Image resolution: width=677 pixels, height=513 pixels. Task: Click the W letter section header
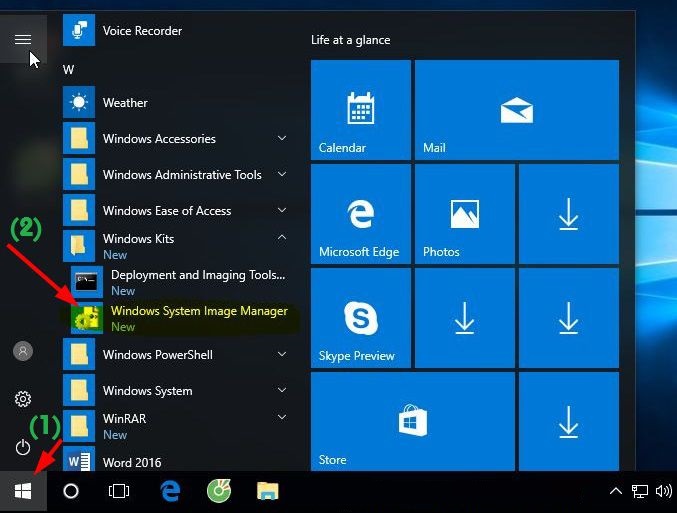coord(69,70)
